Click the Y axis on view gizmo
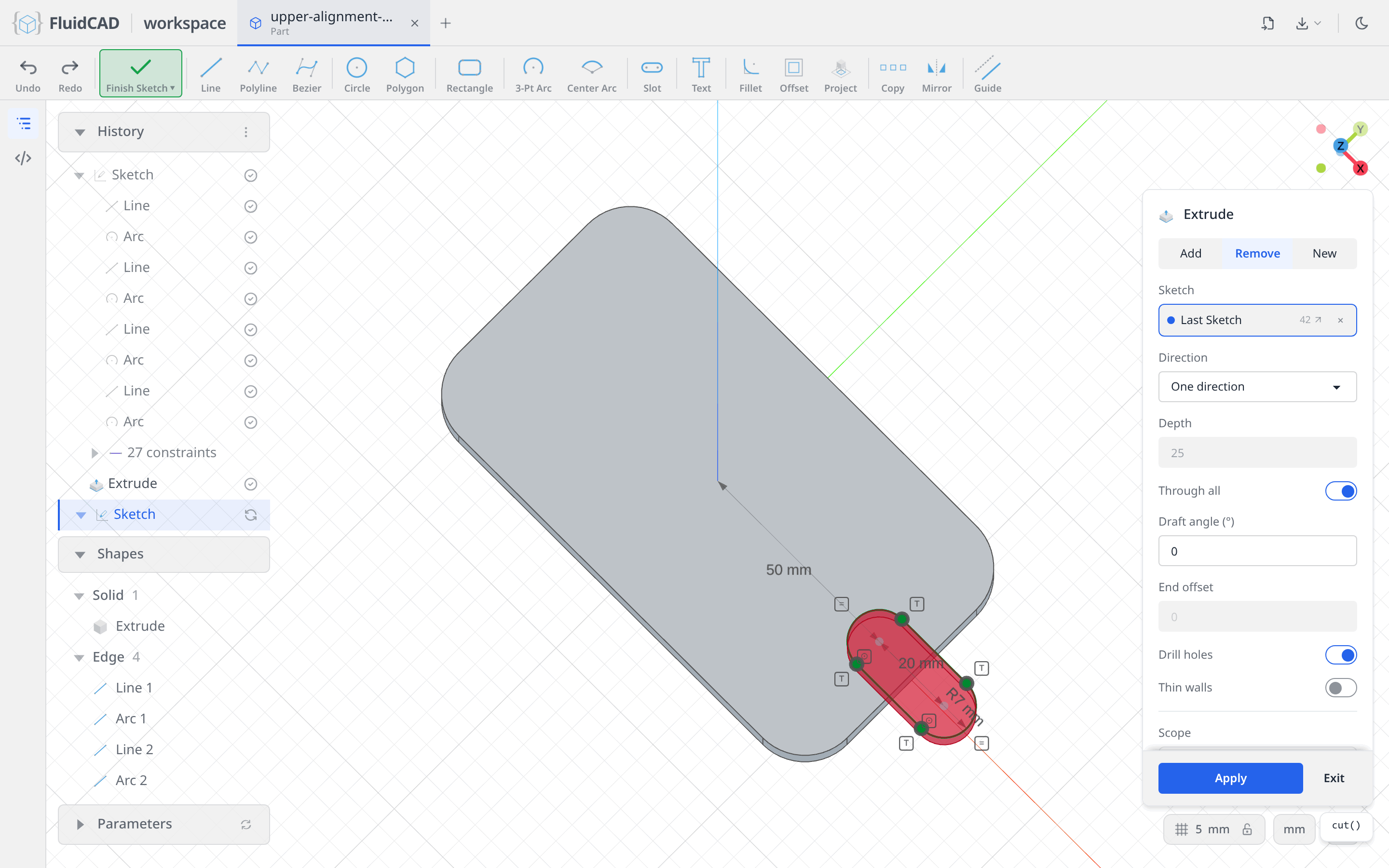The width and height of the screenshot is (1389, 868). [1360, 129]
